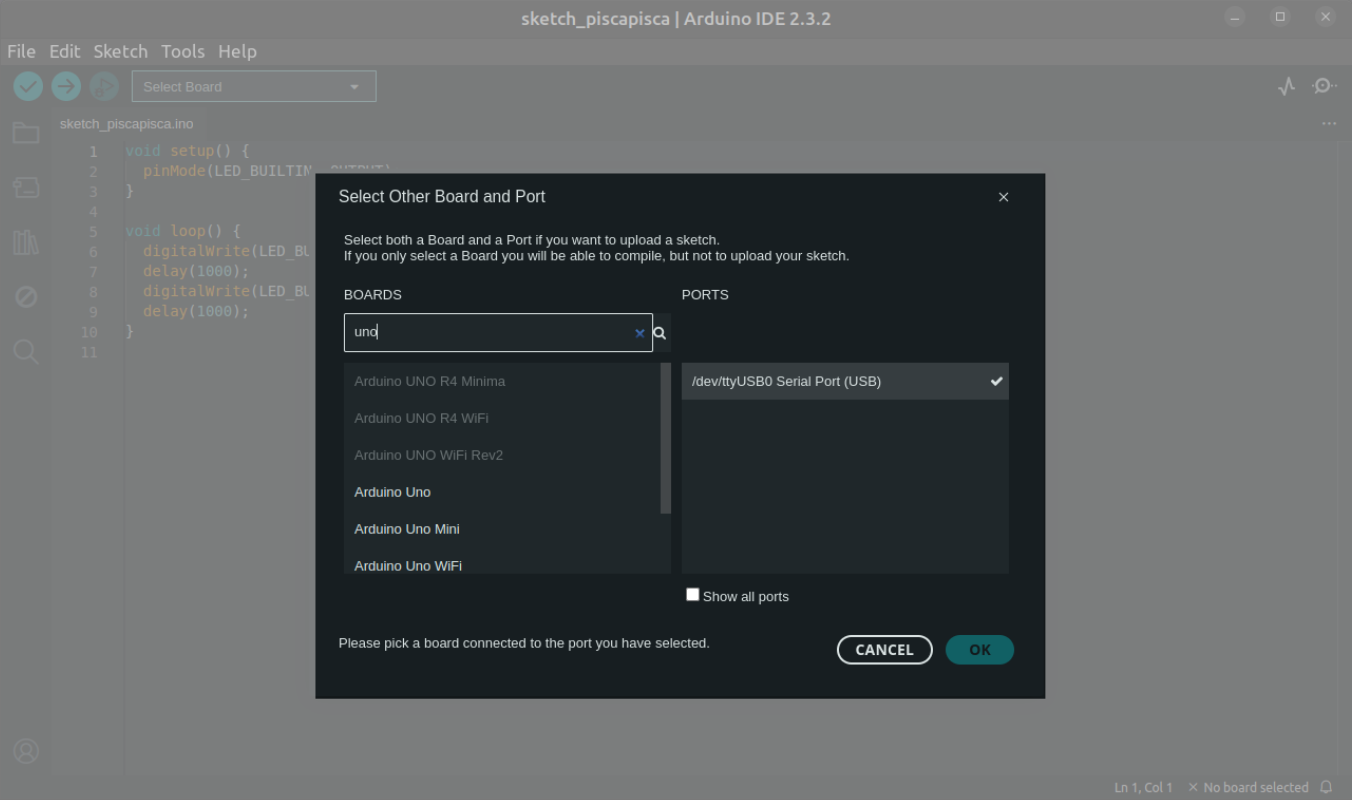1352x800 pixels.
Task: Open the Boards Manager sidebar icon
Action: pos(26,187)
